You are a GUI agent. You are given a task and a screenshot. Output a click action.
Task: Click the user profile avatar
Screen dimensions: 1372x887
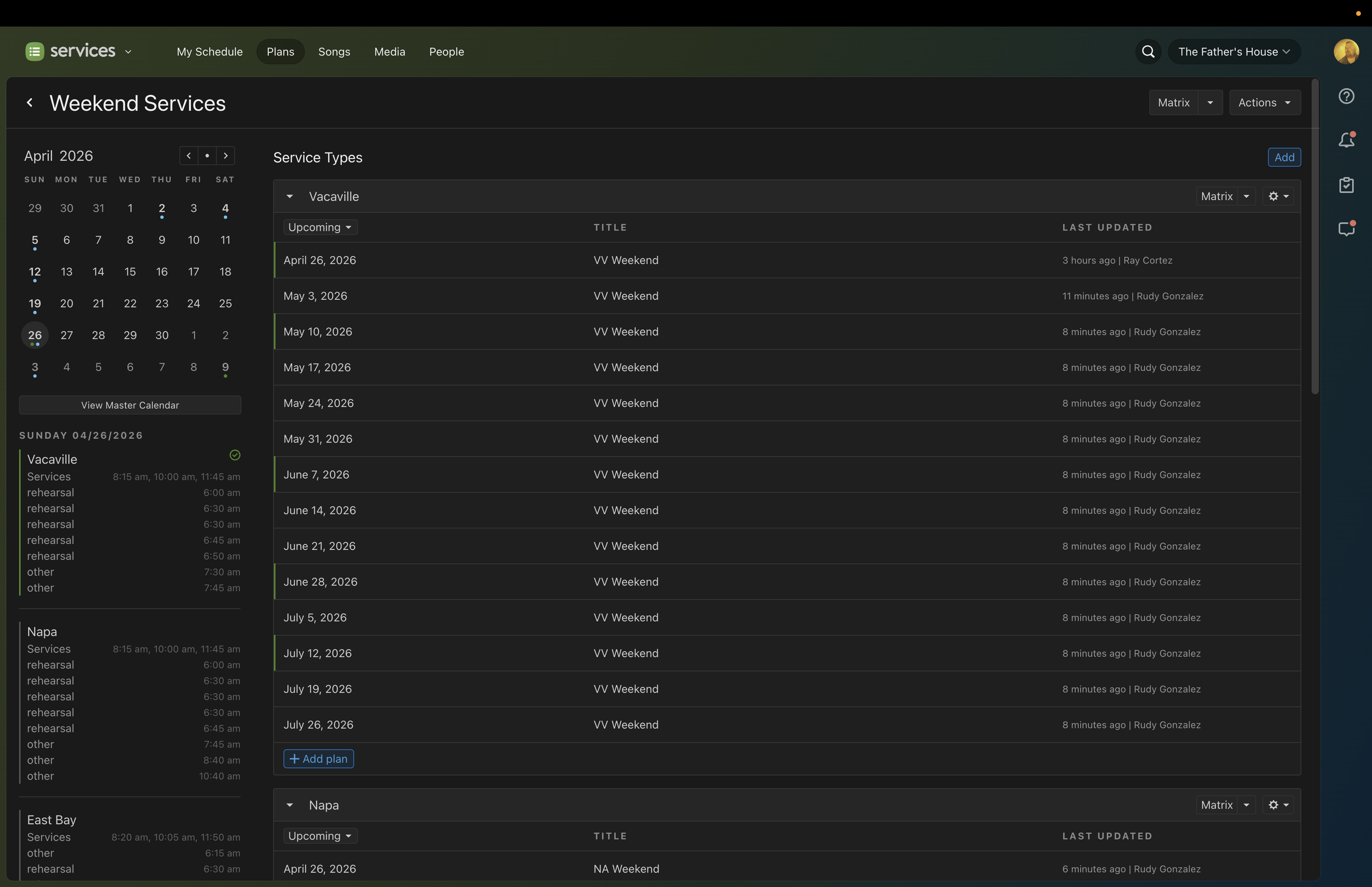[1346, 52]
